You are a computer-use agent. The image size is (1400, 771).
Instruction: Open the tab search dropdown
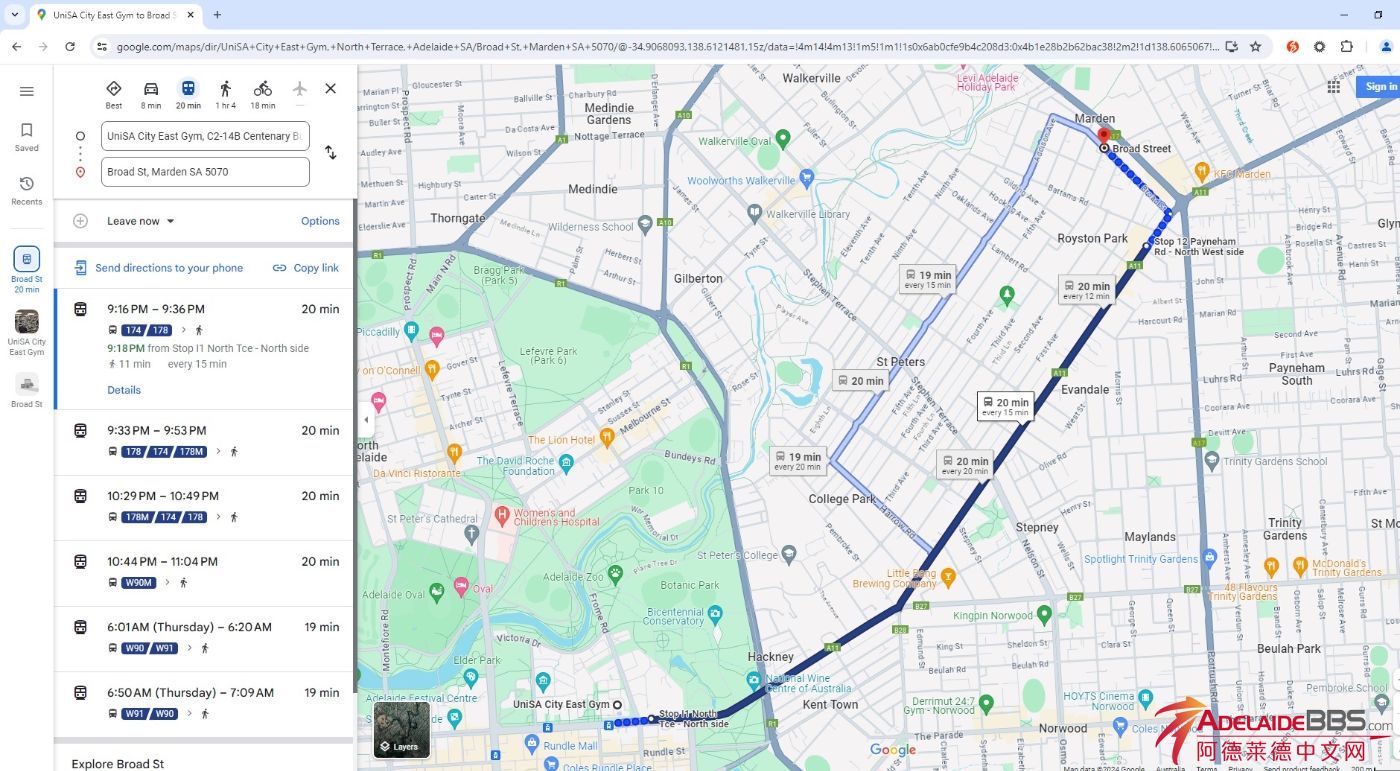(14, 15)
